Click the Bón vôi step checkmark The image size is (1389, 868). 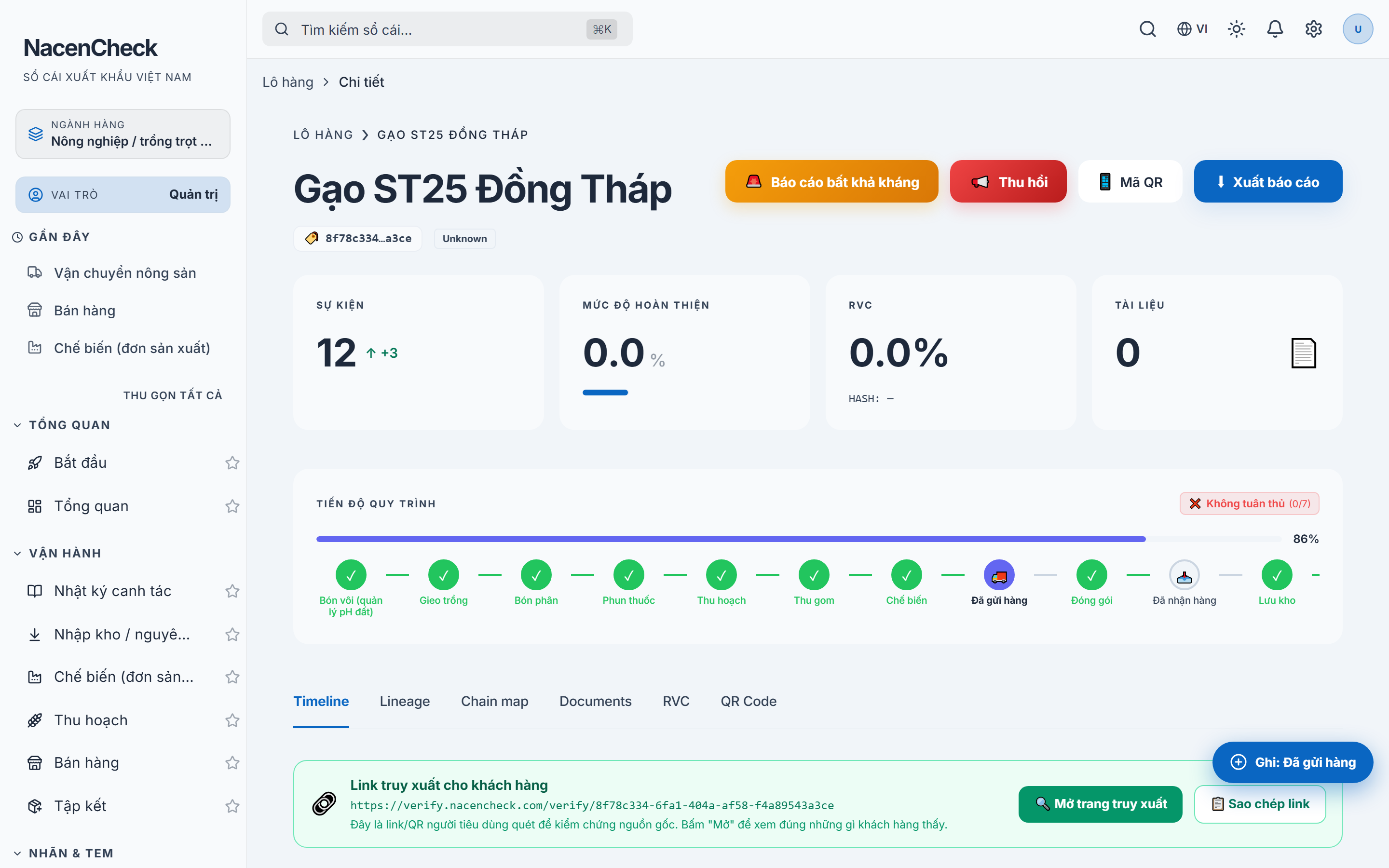pyautogui.click(x=351, y=575)
